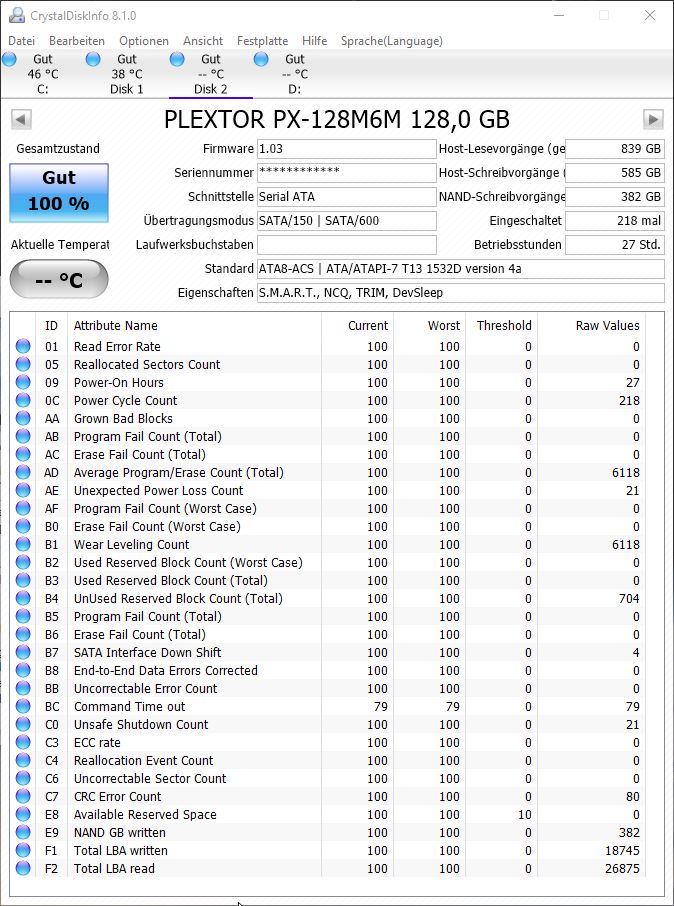Click the NAND-Schreibvorgänge value 382 GB

[614, 196]
